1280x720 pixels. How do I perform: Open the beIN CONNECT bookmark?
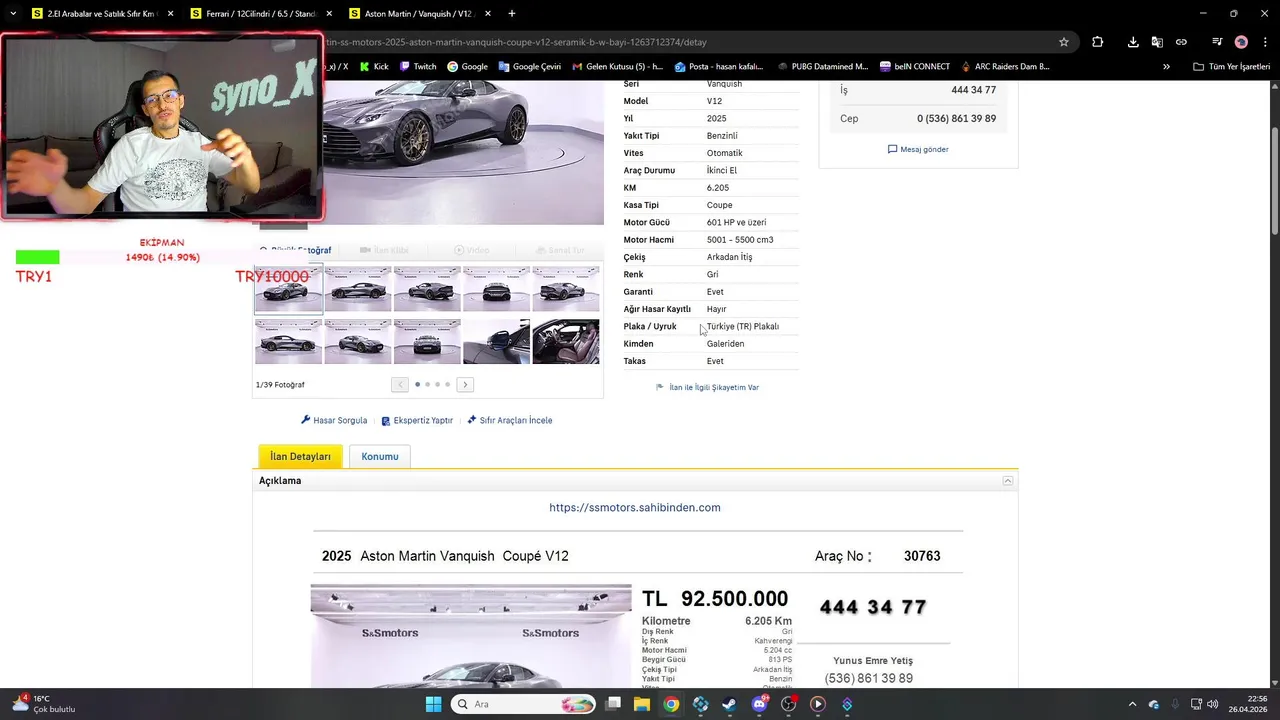(x=915, y=67)
